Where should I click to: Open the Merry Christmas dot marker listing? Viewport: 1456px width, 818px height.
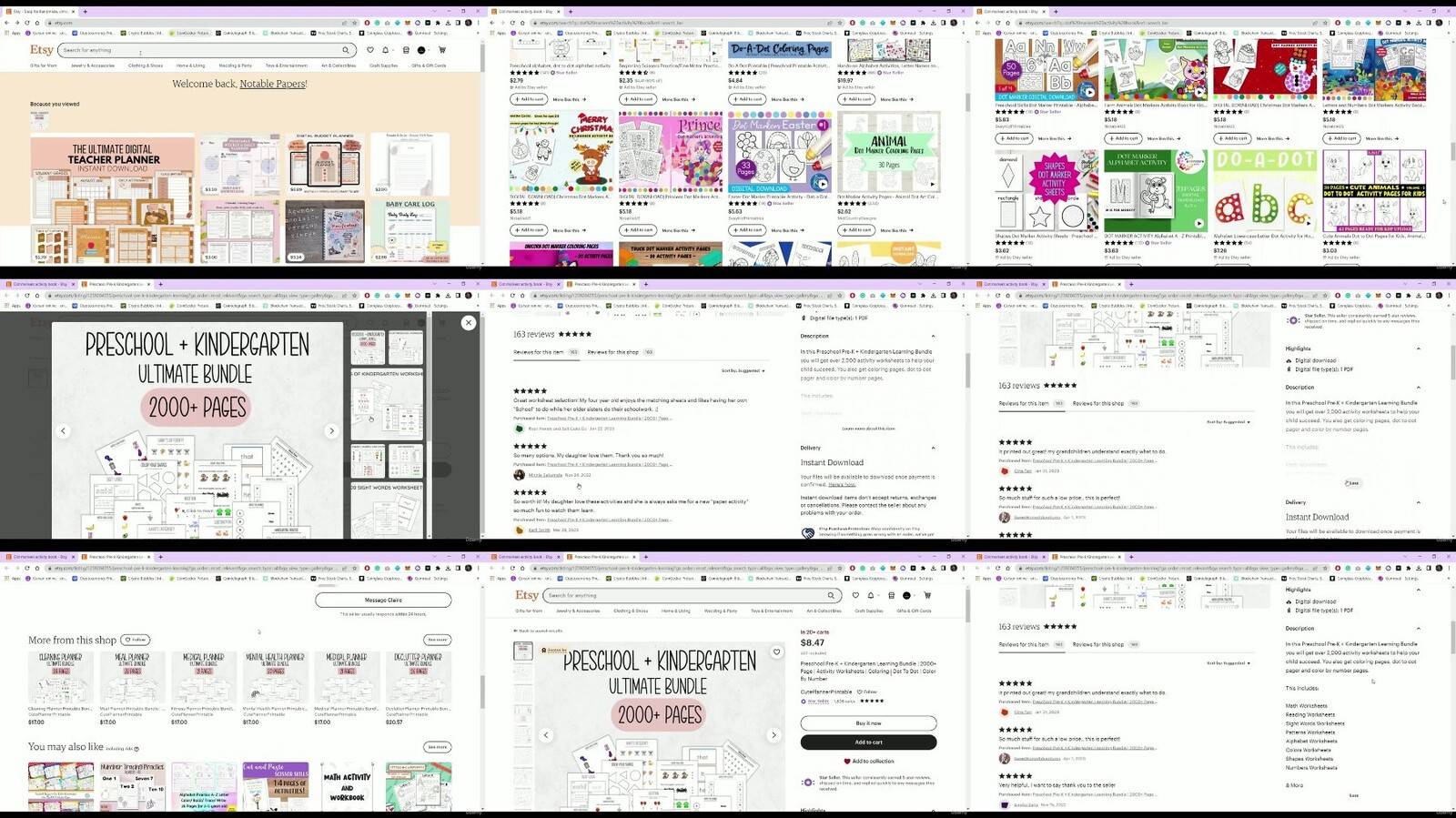pyautogui.click(x=561, y=151)
